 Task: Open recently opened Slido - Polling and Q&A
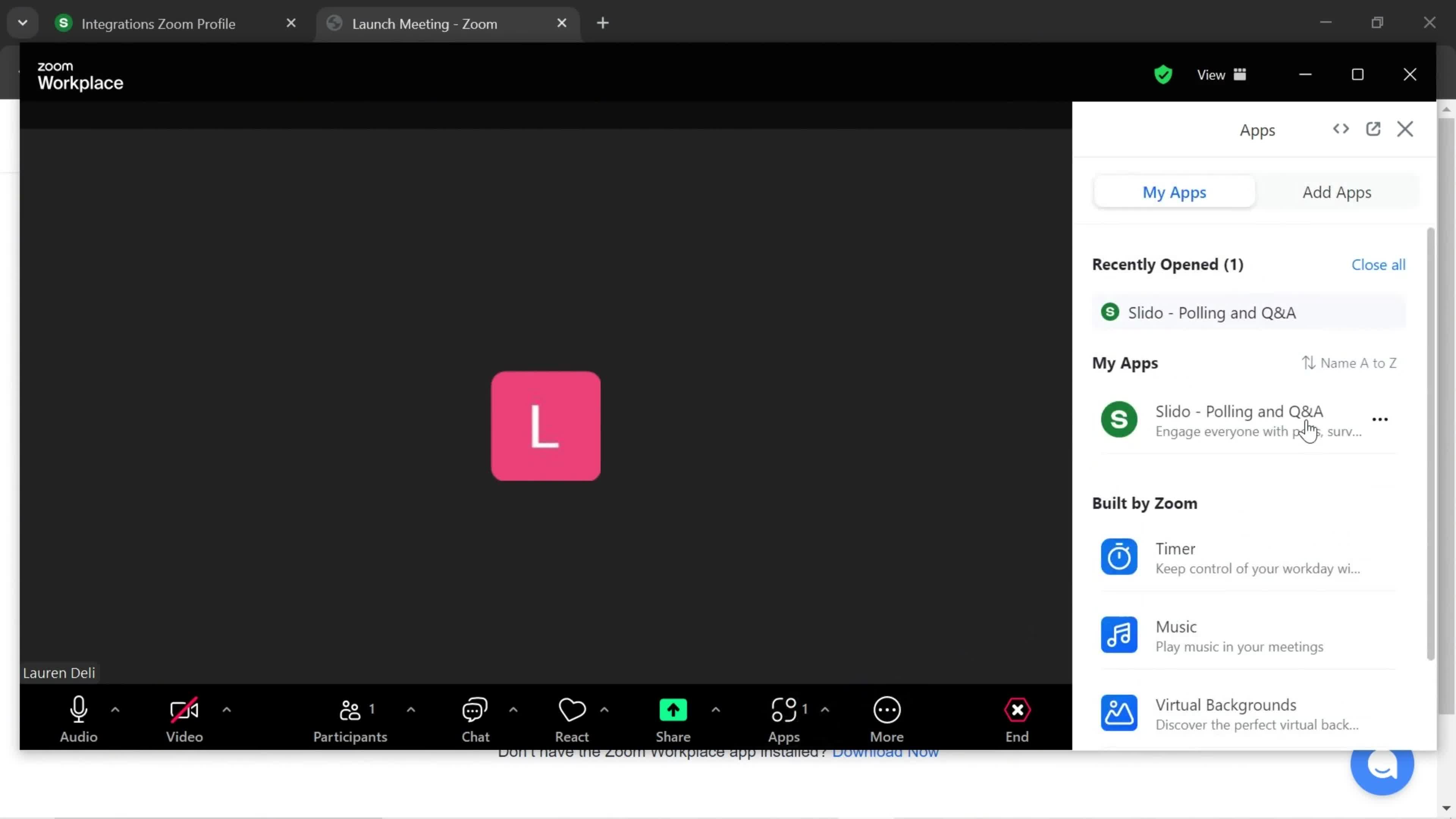pyautogui.click(x=1249, y=312)
